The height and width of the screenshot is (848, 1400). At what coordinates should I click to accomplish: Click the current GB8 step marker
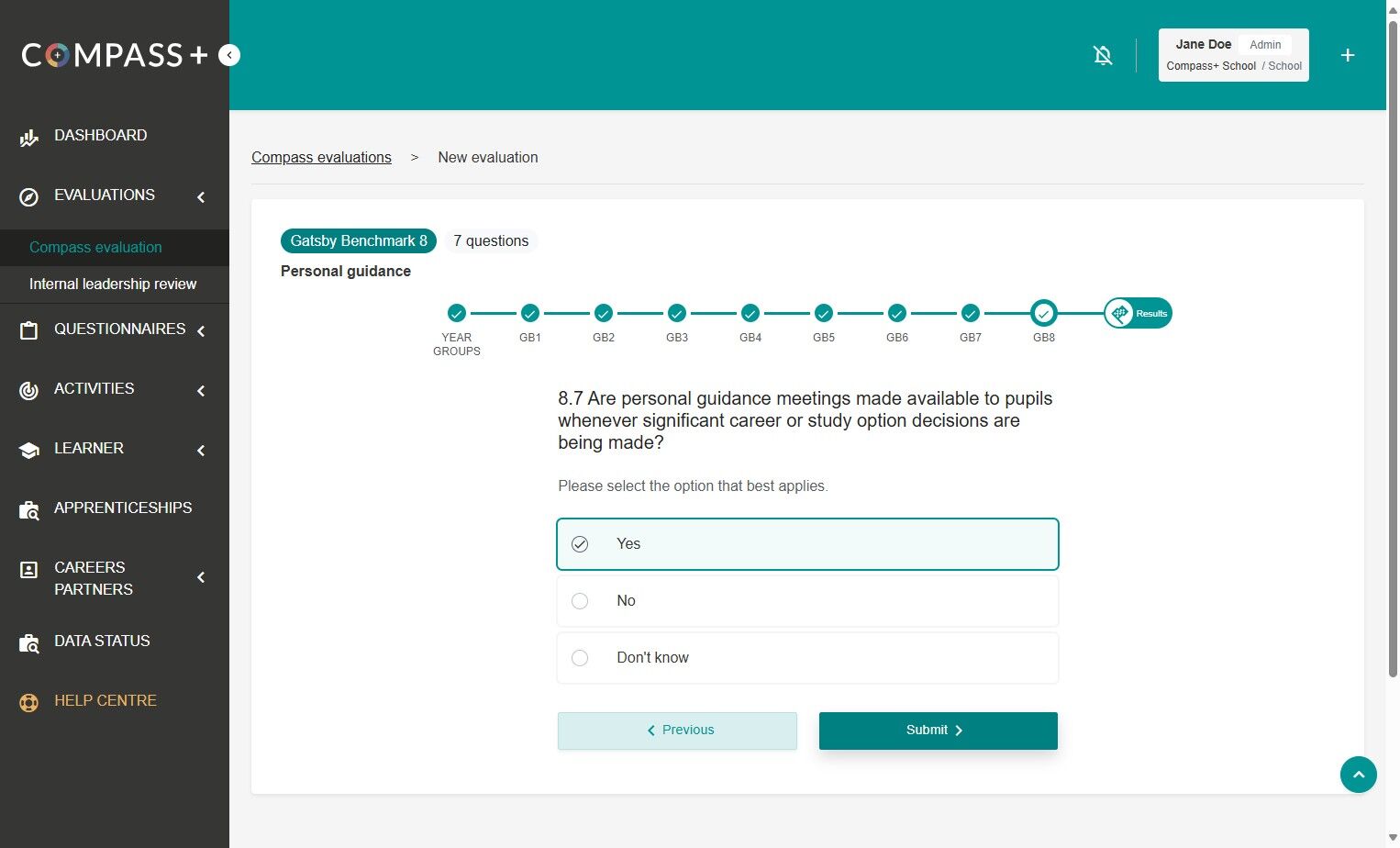tap(1044, 313)
